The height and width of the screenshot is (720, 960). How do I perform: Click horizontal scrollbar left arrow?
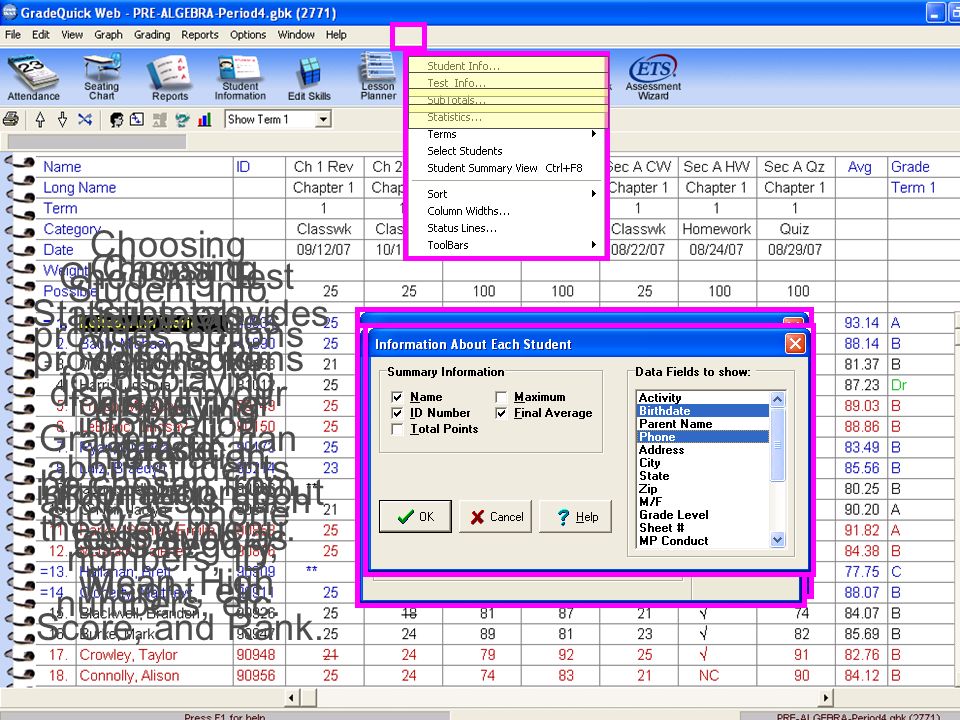pyautogui.click(x=292, y=697)
